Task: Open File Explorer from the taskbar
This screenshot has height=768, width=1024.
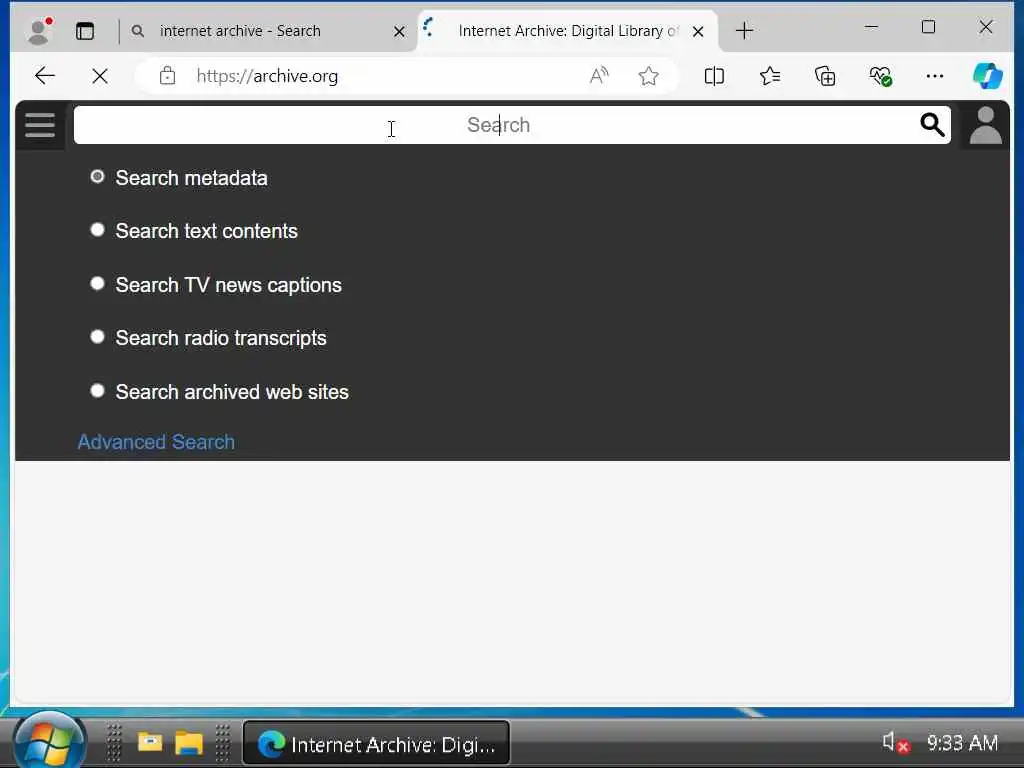Action: click(x=189, y=743)
